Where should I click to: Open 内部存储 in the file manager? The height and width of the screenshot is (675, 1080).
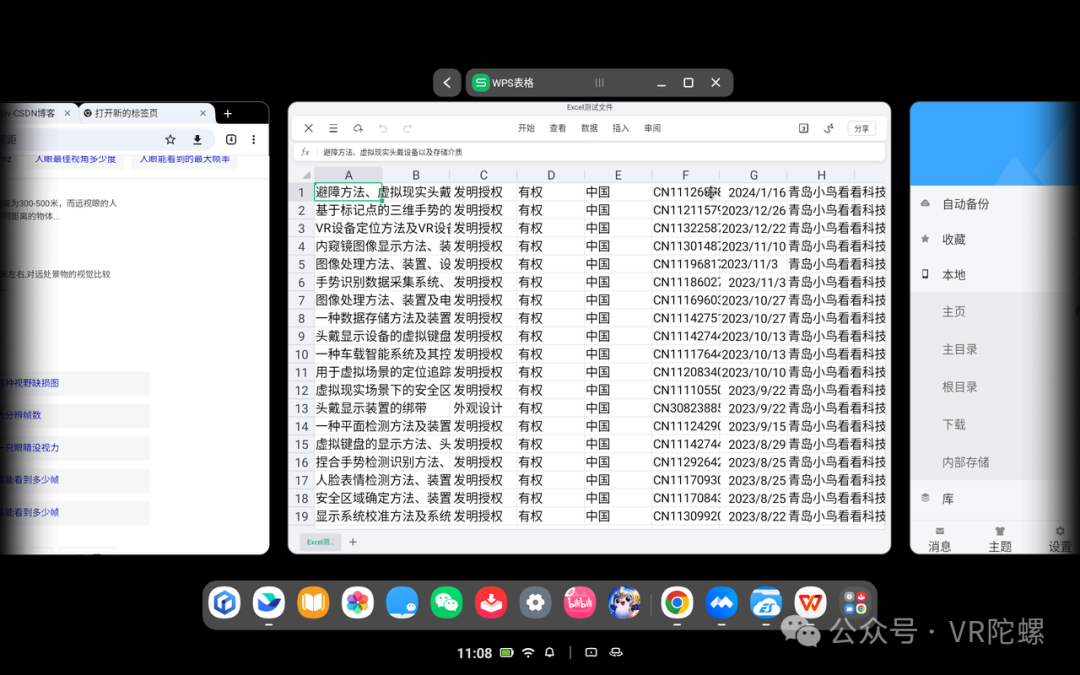[966, 463]
